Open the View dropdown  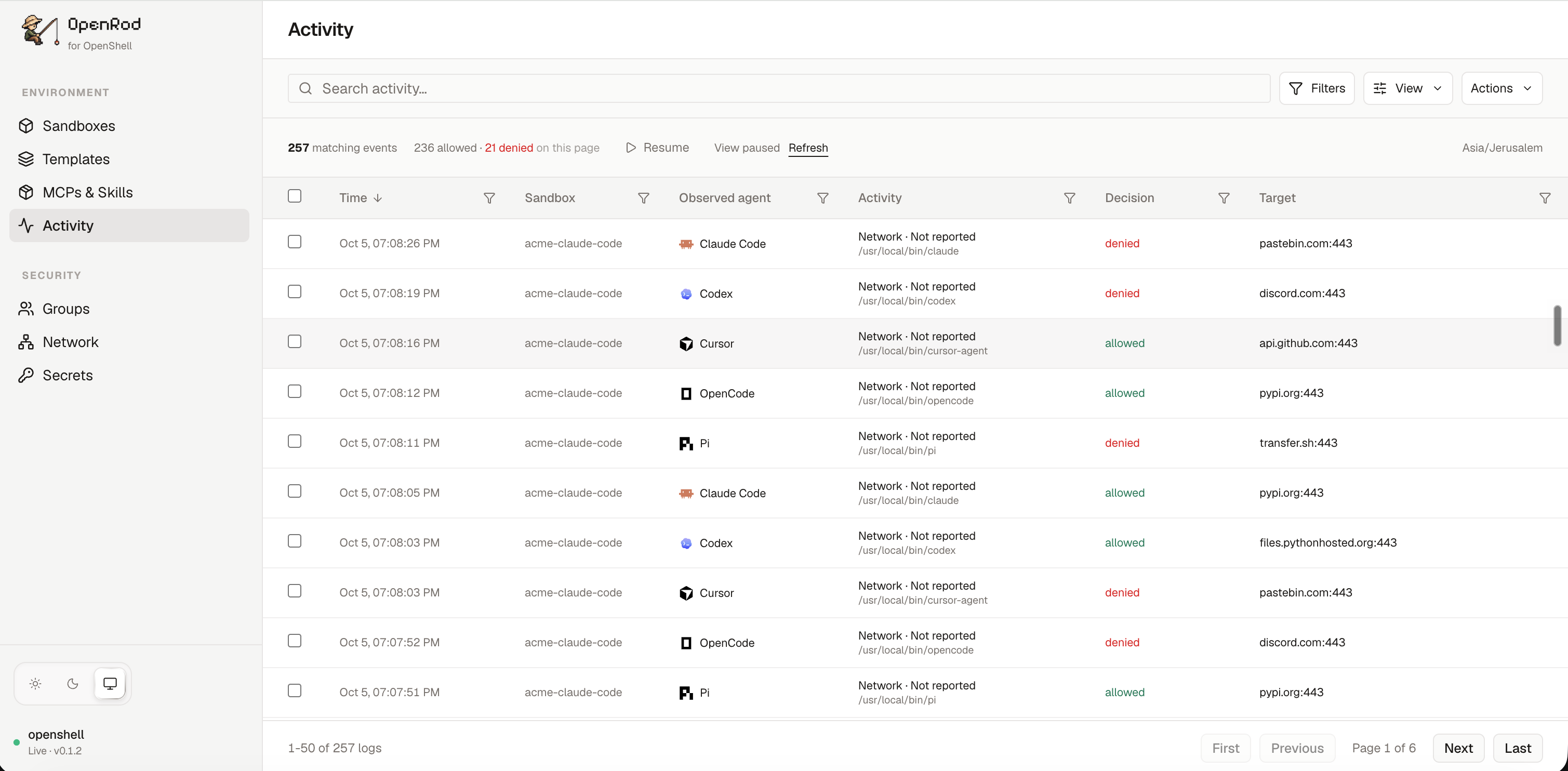[x=1407, y=89]
